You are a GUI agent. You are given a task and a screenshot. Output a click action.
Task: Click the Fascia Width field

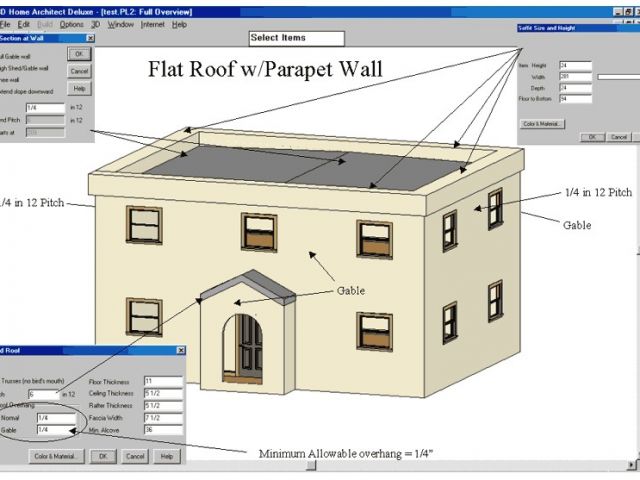[163, 418]
